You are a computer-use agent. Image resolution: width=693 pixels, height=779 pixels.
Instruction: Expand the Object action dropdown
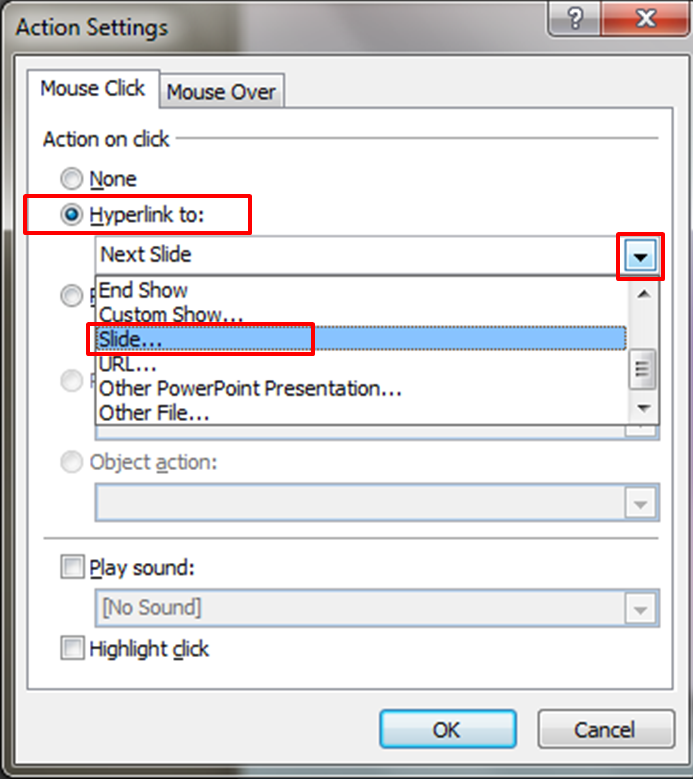pyautogui.click(x=640, y=503)
